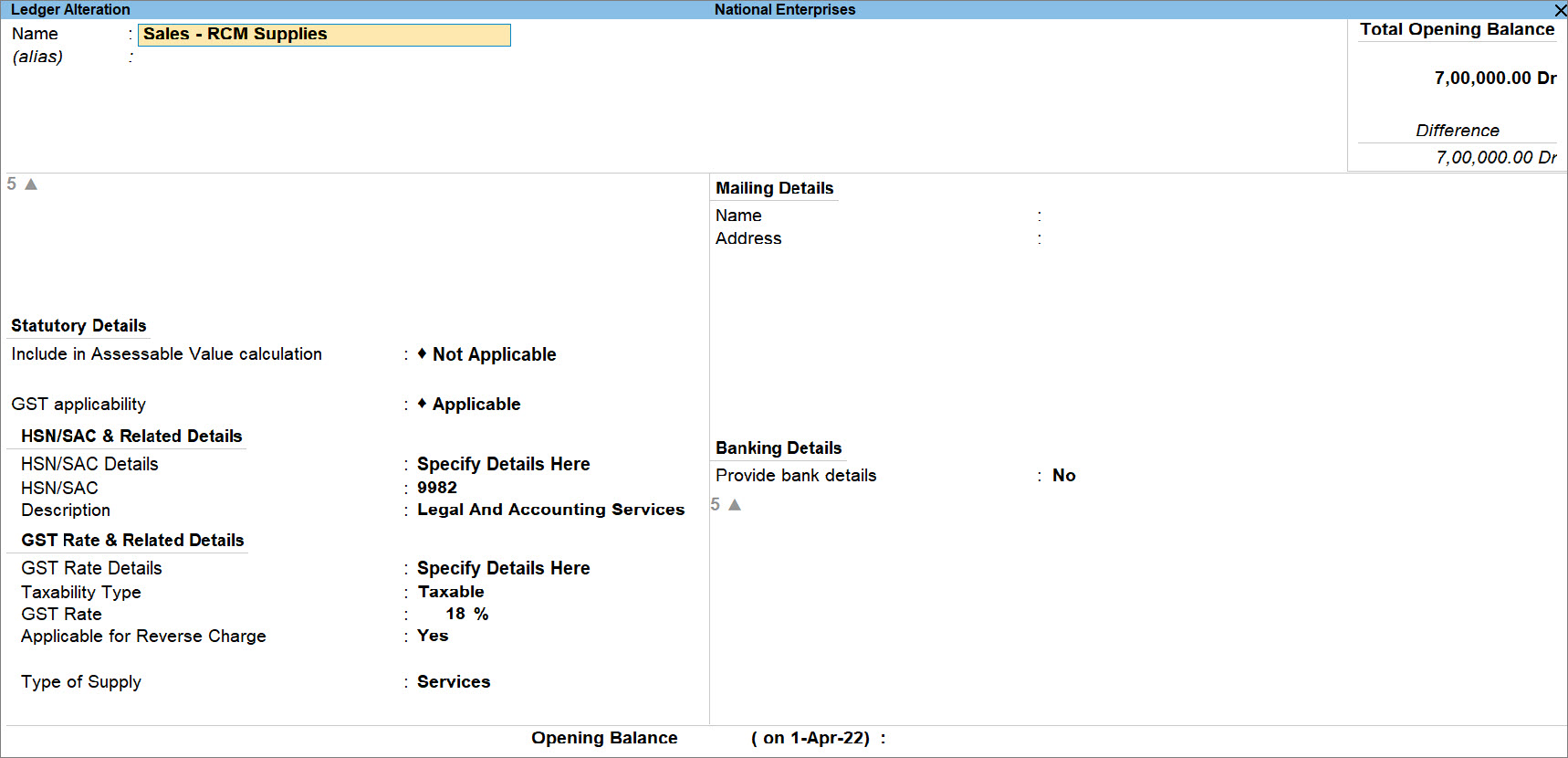The width and height of the screenshot is (1568, 758).
Task: Click Ledger Alteration title text
Action: tap(70, 10)
